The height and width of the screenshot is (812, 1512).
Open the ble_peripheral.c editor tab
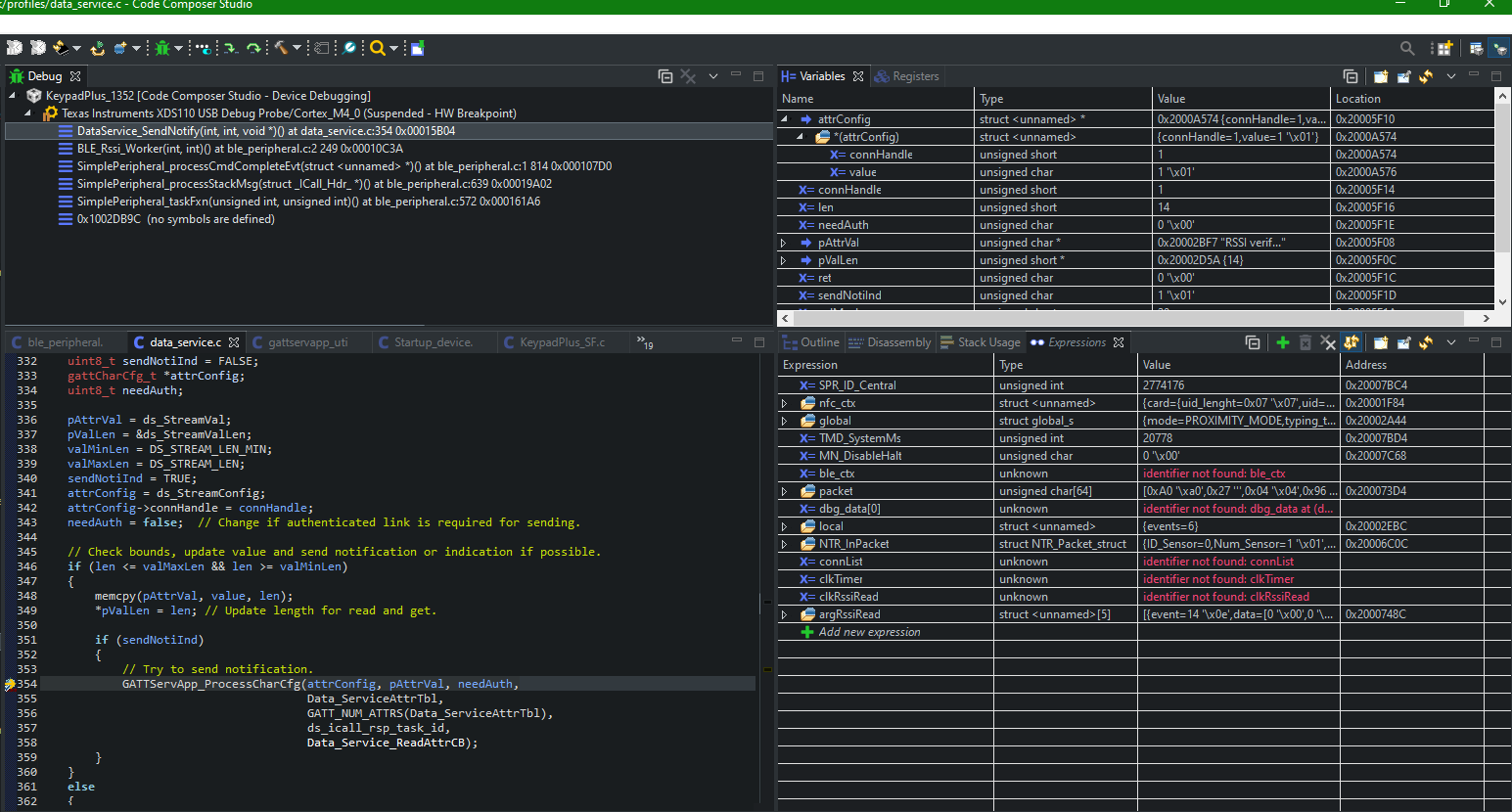pyautogui.click(x=65, y=342)
